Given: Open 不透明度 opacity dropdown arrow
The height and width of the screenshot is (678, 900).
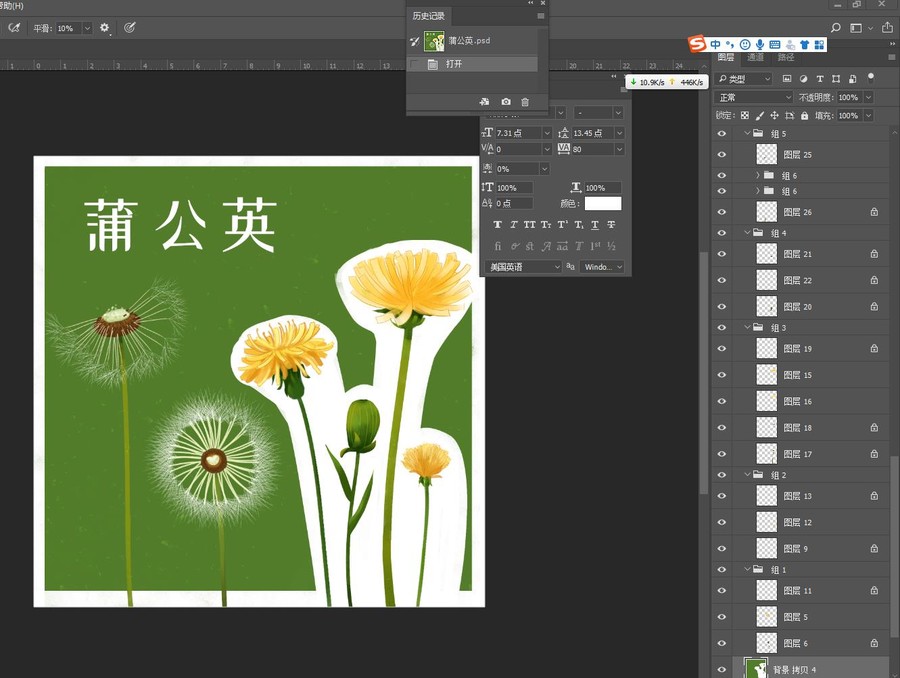Looking at the screenshot, I should click(x=868, y=98).
